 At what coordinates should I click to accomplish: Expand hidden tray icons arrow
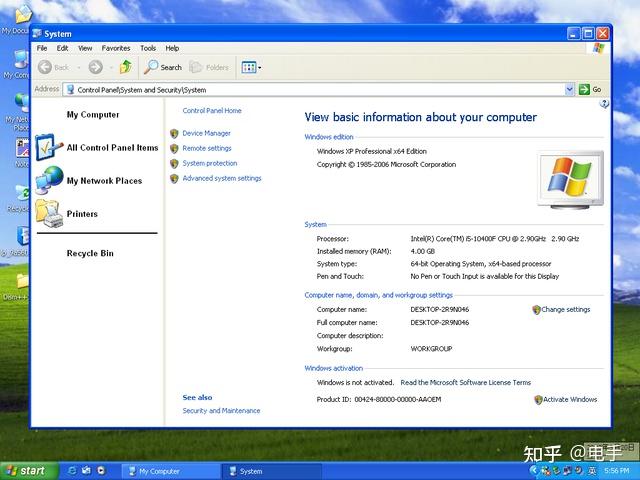[x=533, y=471]
